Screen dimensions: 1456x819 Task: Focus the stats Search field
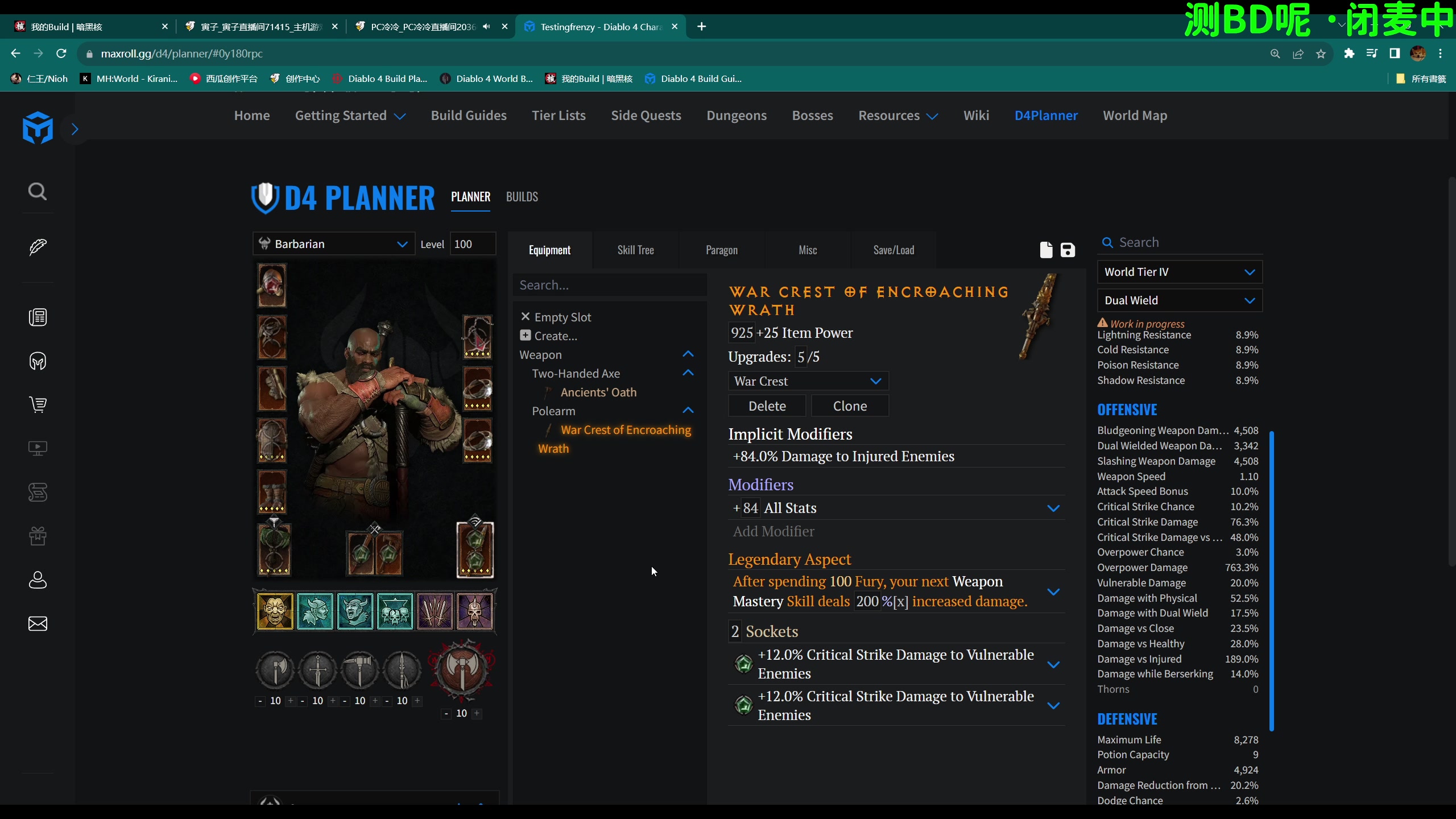(x=1180, y=242)
